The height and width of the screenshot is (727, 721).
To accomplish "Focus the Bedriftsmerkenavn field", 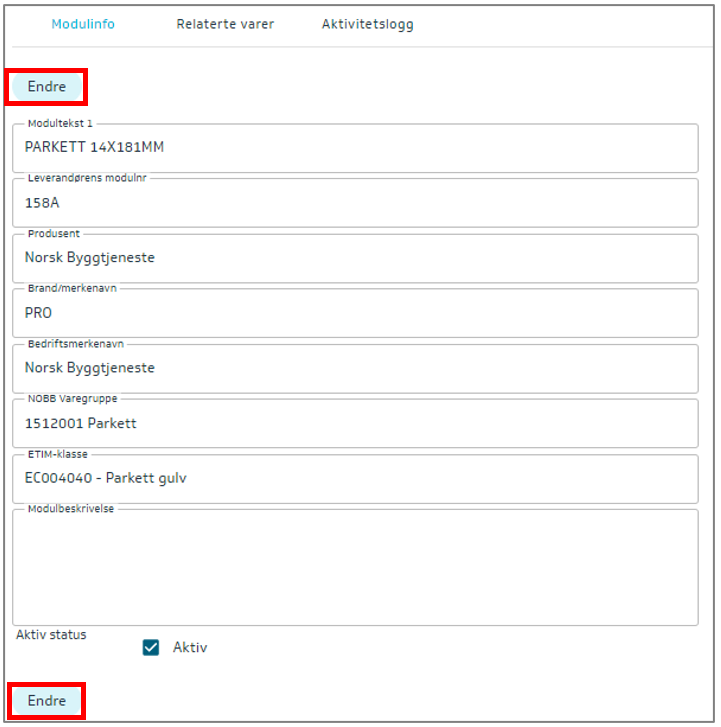I will click(355, 368).
